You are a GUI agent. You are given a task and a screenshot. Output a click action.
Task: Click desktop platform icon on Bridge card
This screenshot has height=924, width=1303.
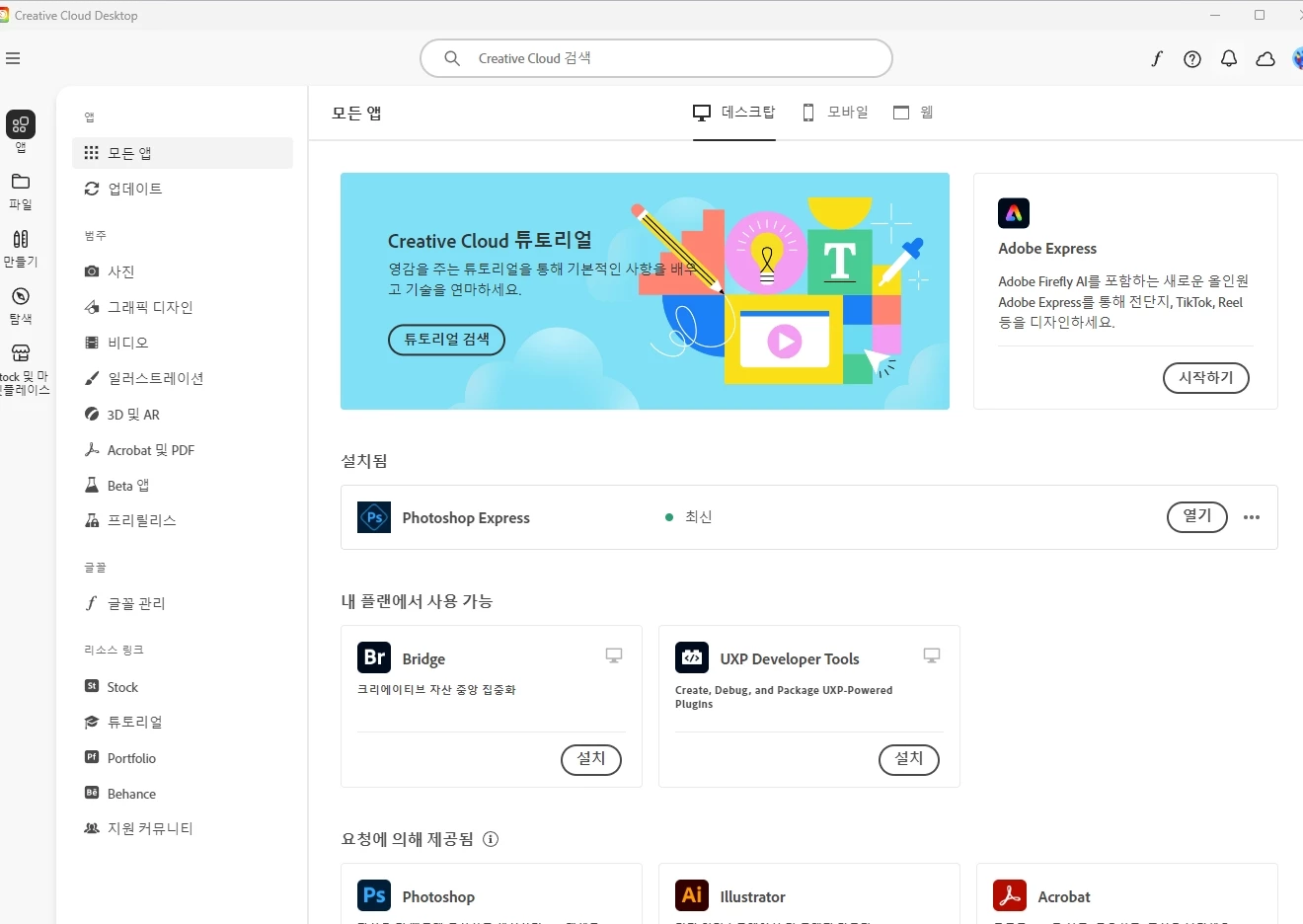click(614, 655)
